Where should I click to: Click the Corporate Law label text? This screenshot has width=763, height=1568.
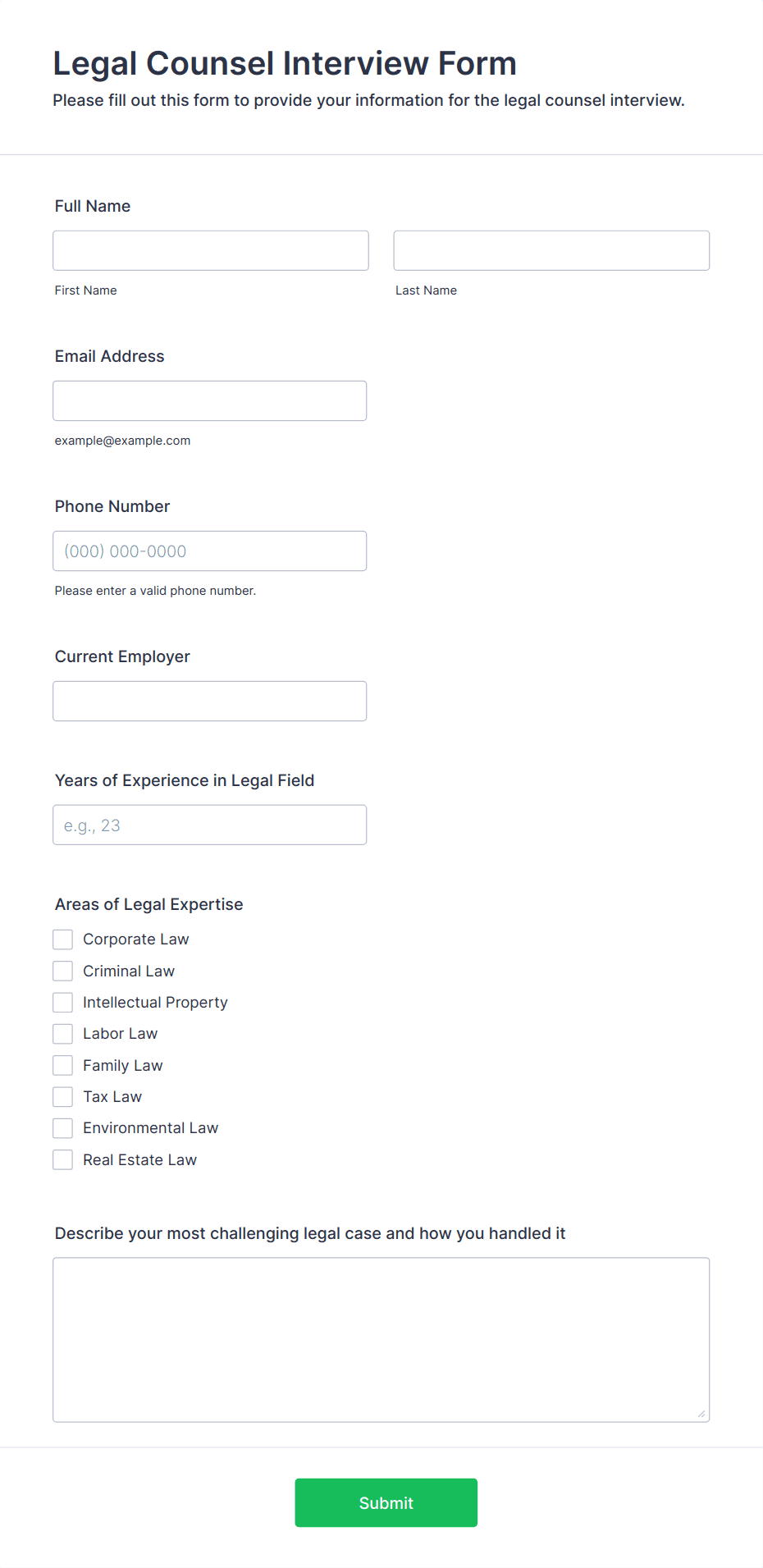click(x=136, y=939)
